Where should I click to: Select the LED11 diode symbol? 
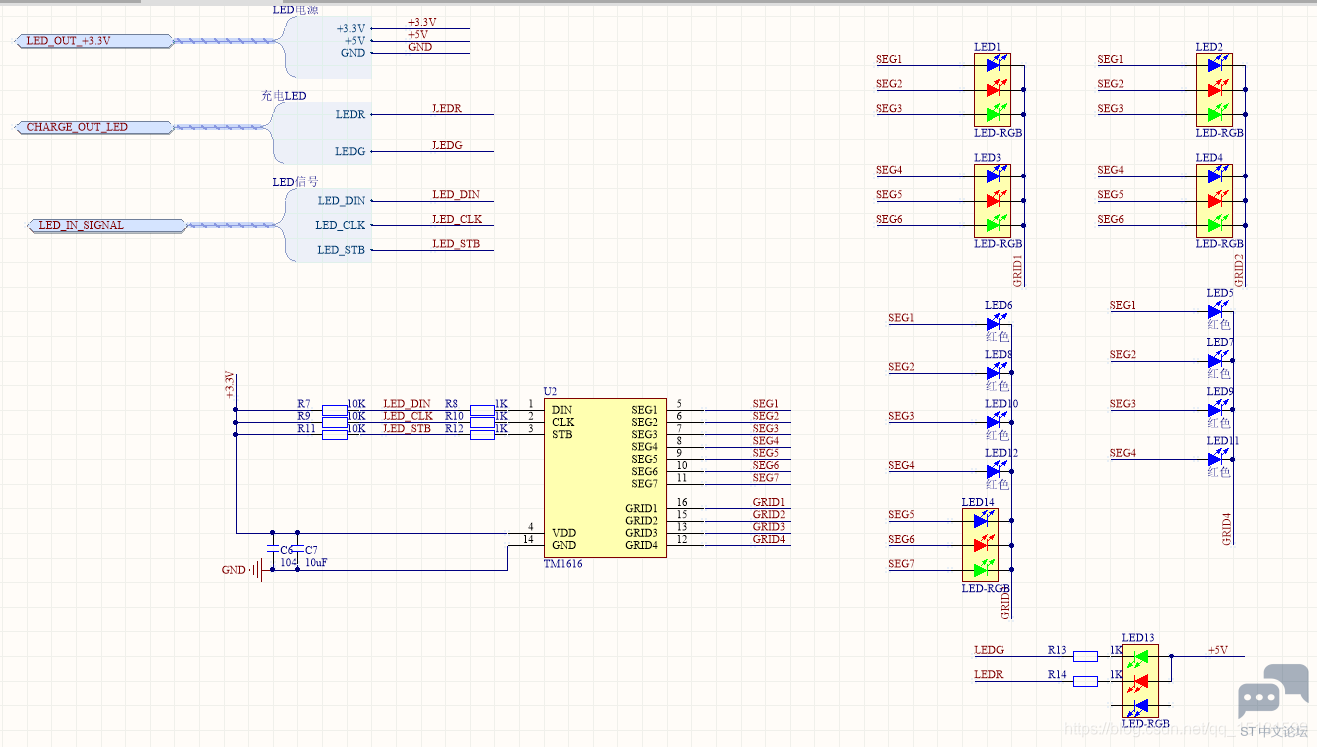click(1217, 458)
